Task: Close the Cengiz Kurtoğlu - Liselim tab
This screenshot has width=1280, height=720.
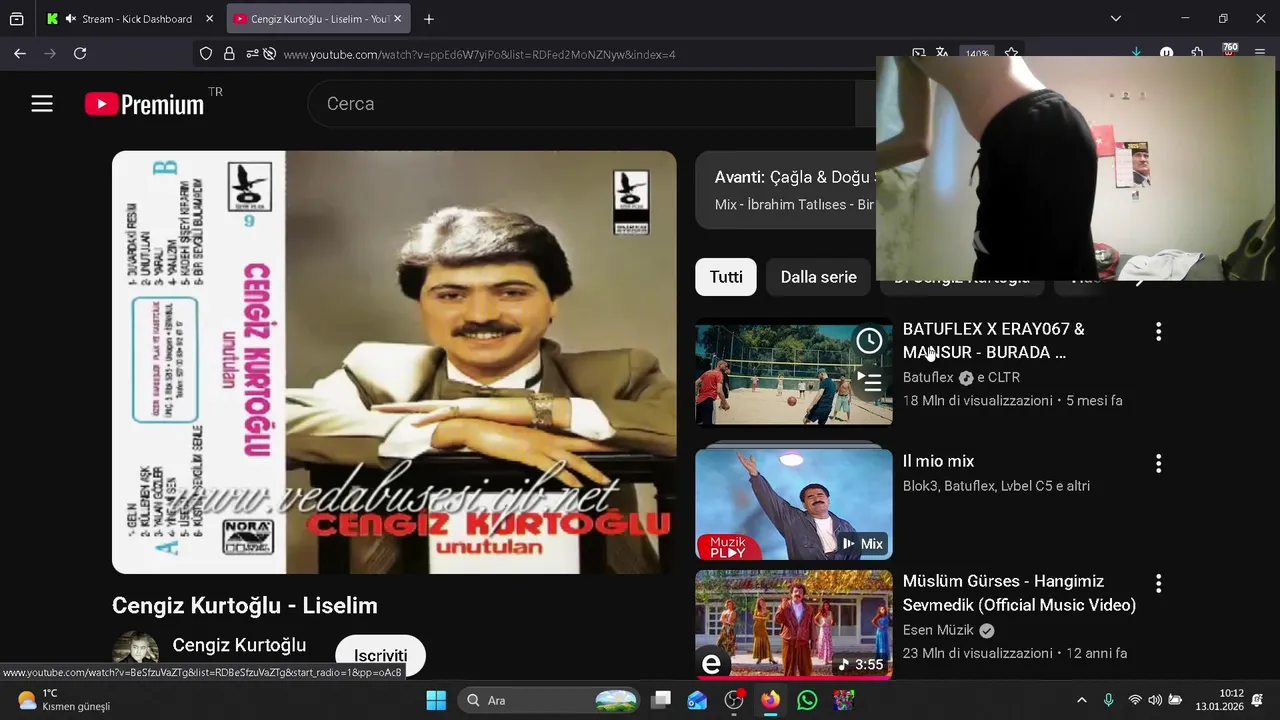Action: 398,19
